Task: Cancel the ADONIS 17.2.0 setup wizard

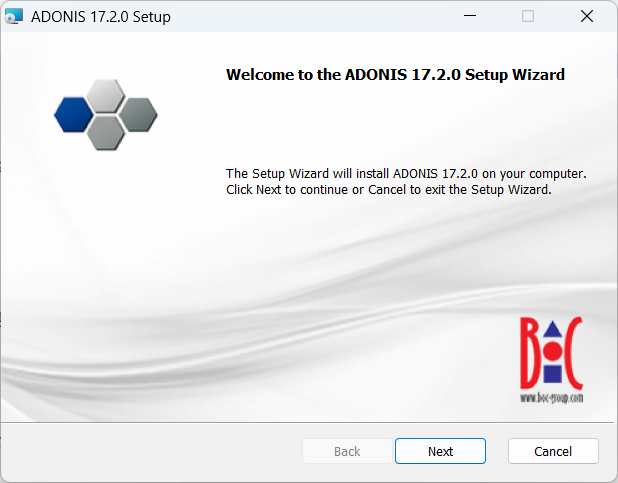Action: point(553,451)
